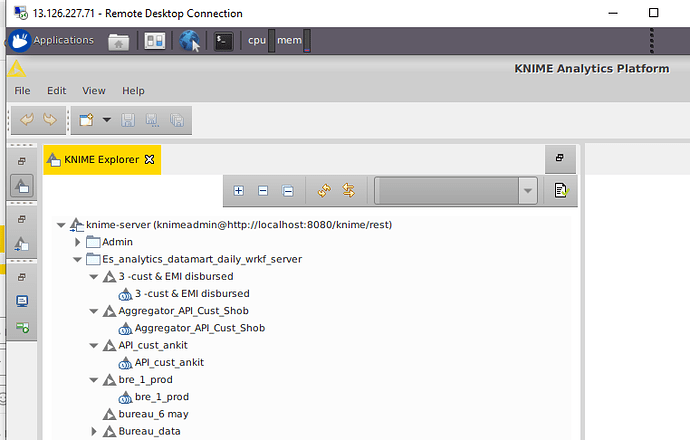Open the workspace switcher icon
This screenshot has height=440, width=690.
click(x=154, y=41)
